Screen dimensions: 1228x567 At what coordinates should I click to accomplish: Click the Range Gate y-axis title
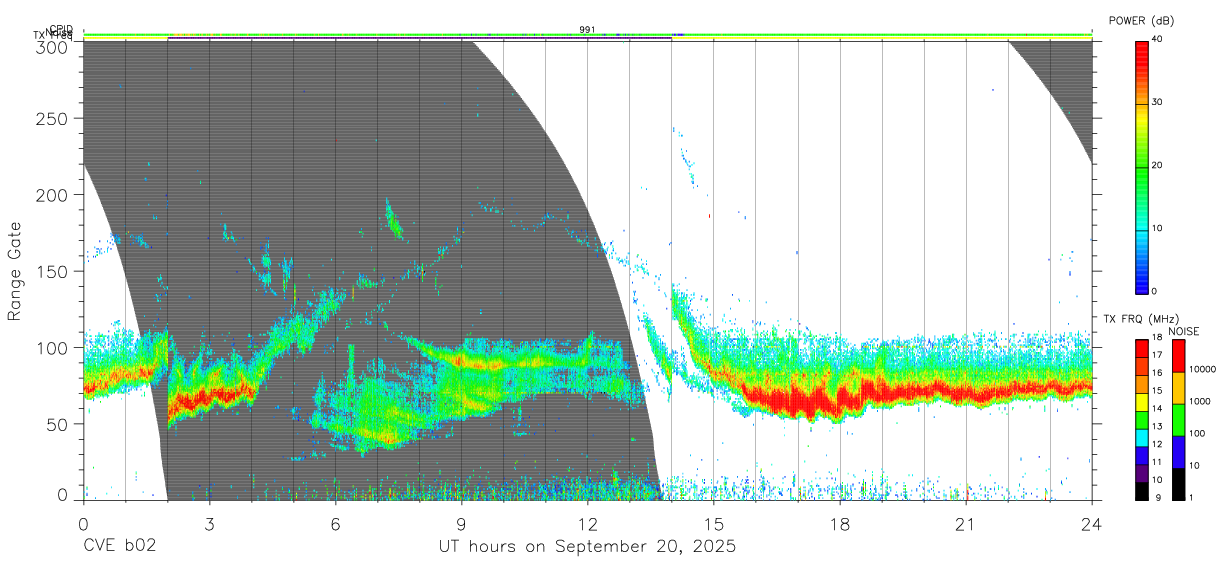(15, 271)
